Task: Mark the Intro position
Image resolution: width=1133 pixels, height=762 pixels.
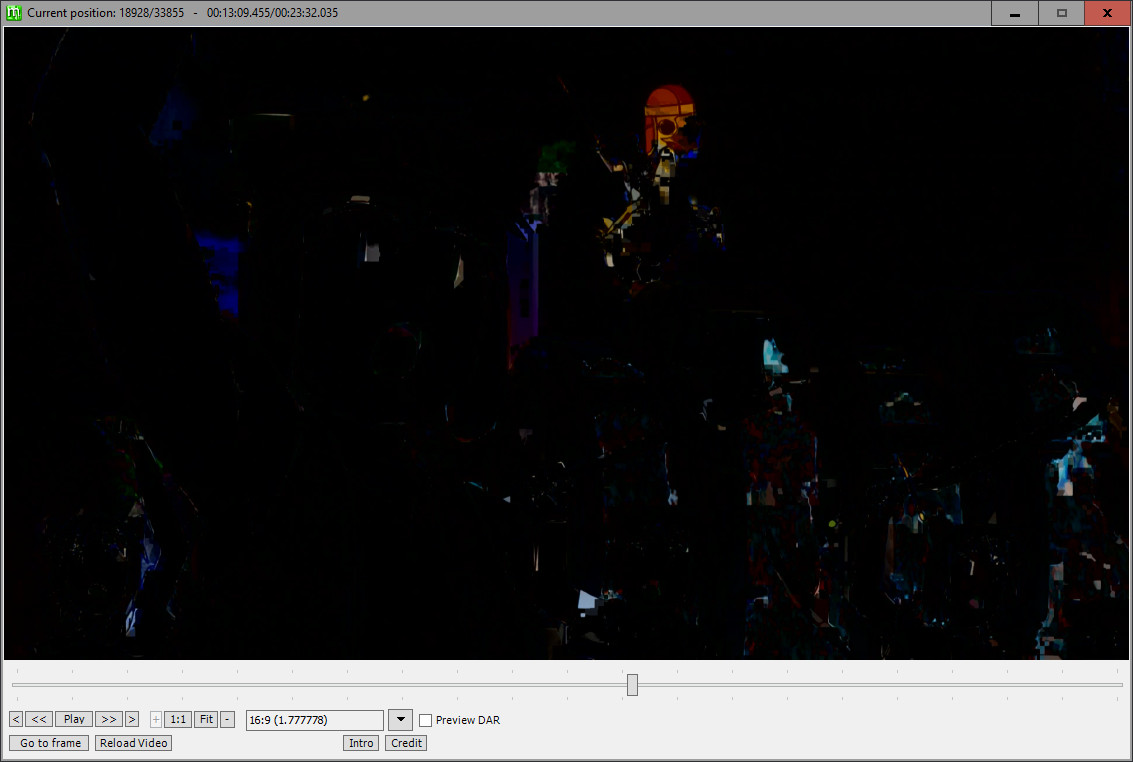Action: 361,742
